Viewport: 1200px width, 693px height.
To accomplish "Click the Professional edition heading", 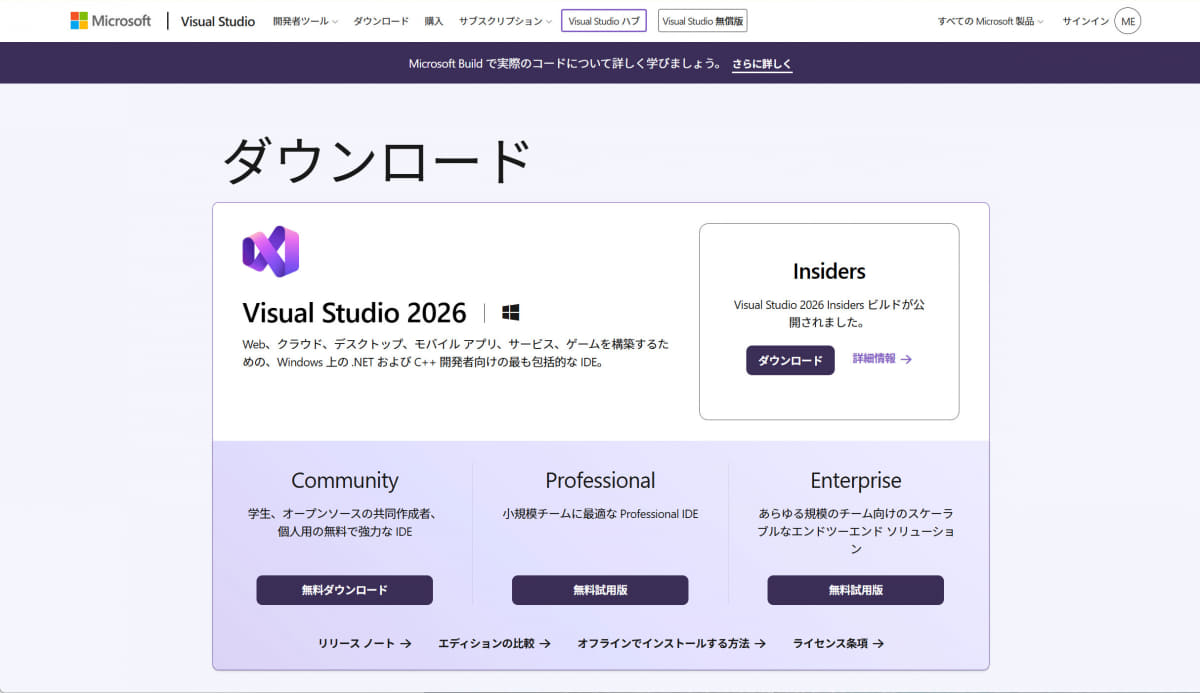I will 600,480.
